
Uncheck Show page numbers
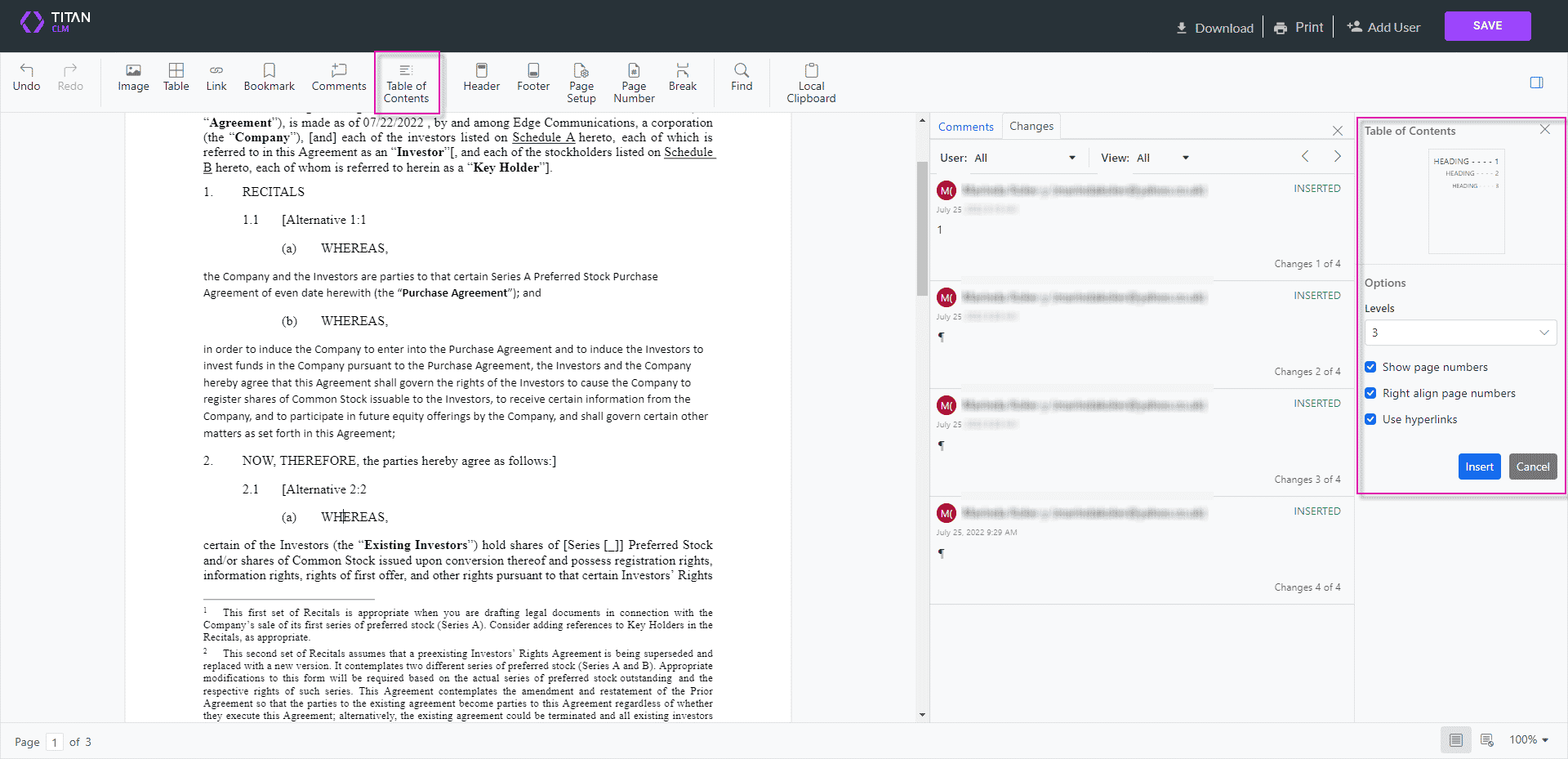[1370, 367]
